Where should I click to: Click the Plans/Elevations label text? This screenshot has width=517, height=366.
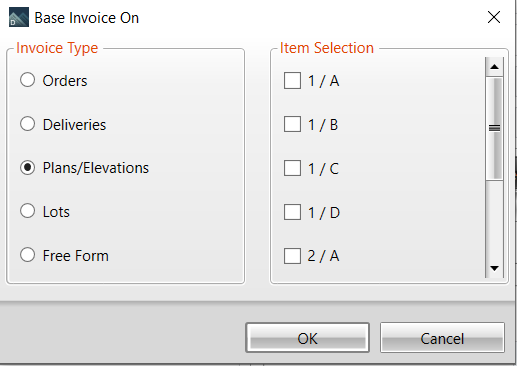pos(96,168)
